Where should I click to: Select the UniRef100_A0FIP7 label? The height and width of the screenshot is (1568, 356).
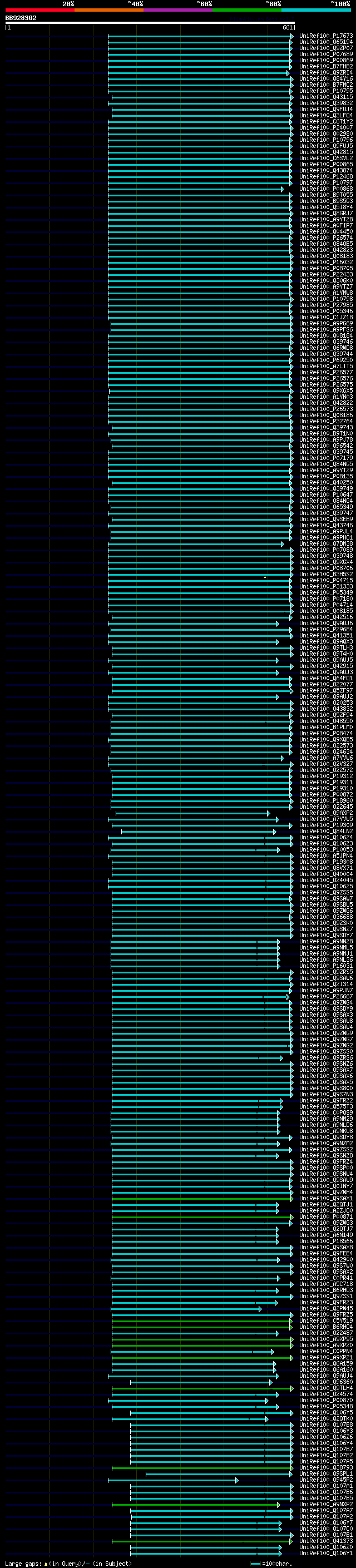pyautogui.click(x=326, y=225)
